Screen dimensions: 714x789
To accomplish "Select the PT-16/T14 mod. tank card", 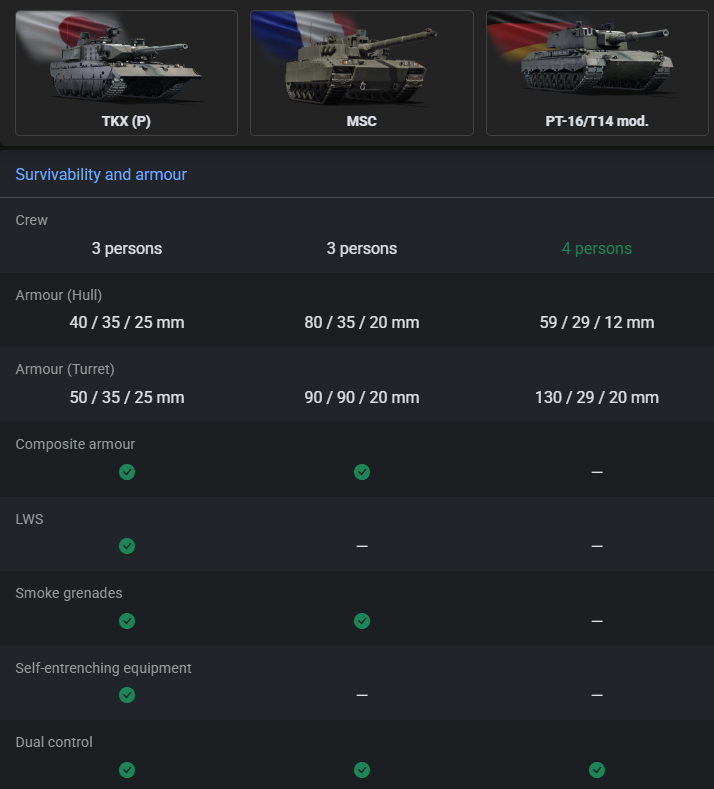I will pyautogui.click(x=597, y=73).
